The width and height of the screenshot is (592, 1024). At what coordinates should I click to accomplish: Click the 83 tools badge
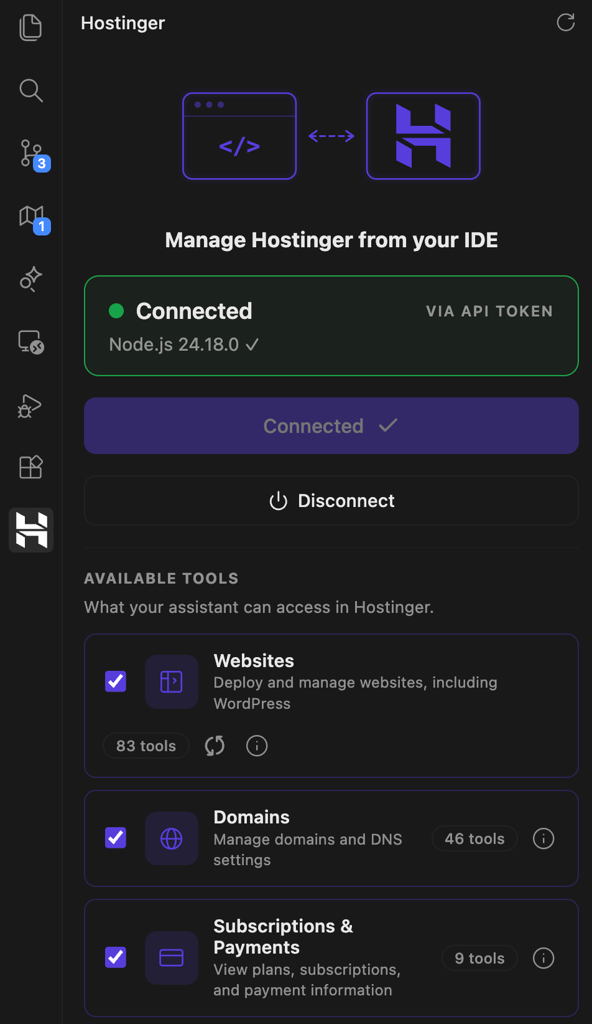pyautogui.click(x=146, y=746)
